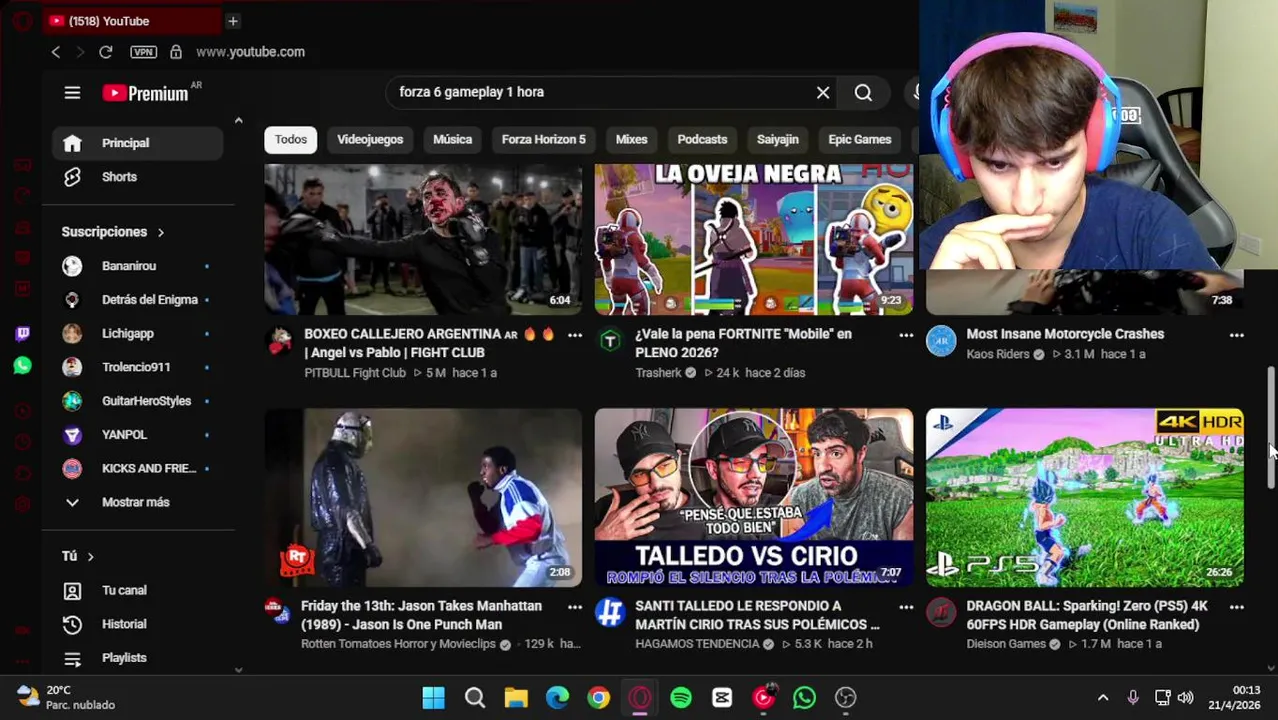Screen dimensions: 1278x720
Task: Open TALLEDO VS CIRIO video thumbnail
Action: [754, 497]
